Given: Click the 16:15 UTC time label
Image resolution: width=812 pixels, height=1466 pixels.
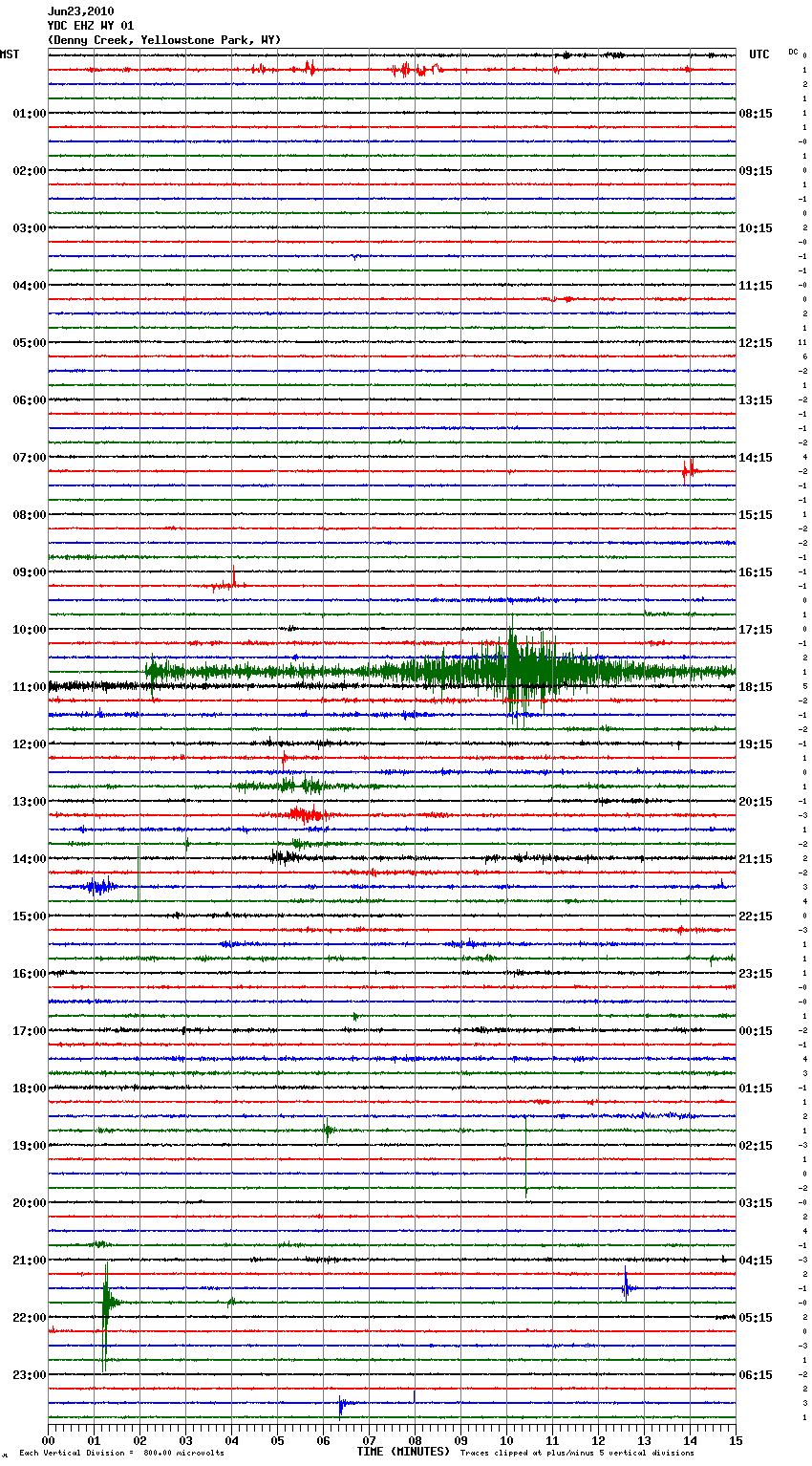Looking at the screenshot, I should (756, 572).
